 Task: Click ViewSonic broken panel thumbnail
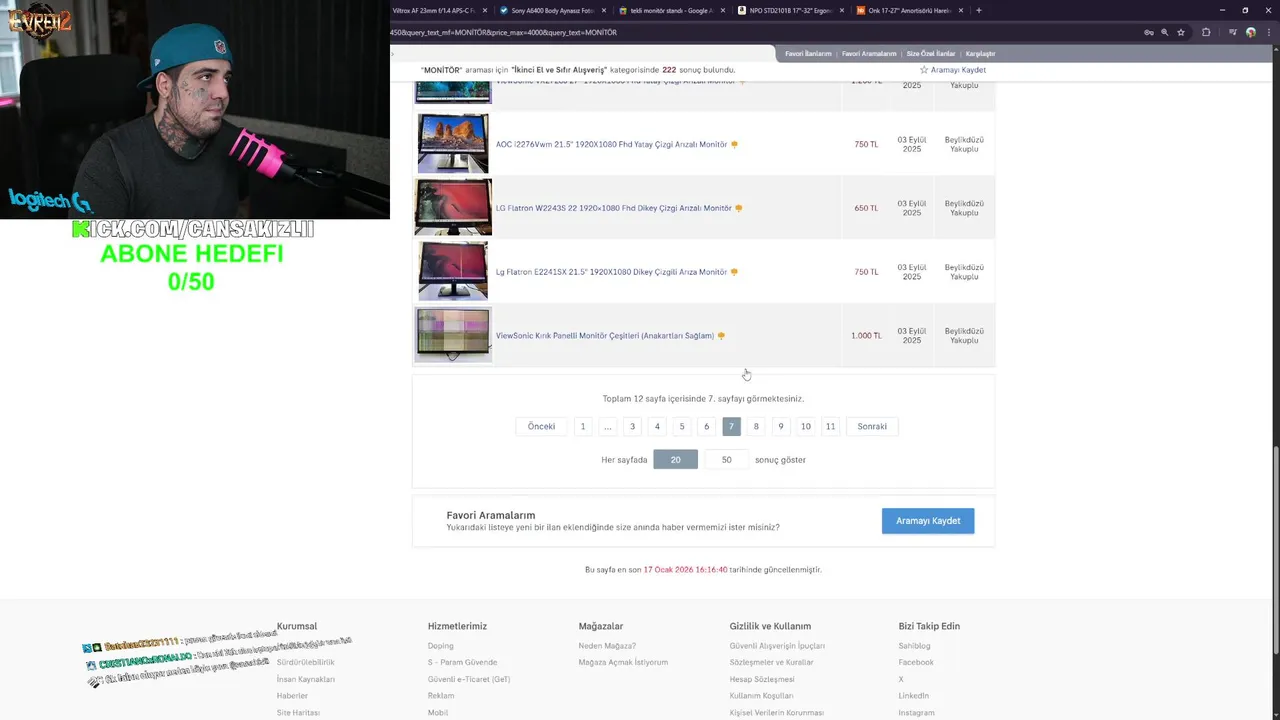coord(453,334)
